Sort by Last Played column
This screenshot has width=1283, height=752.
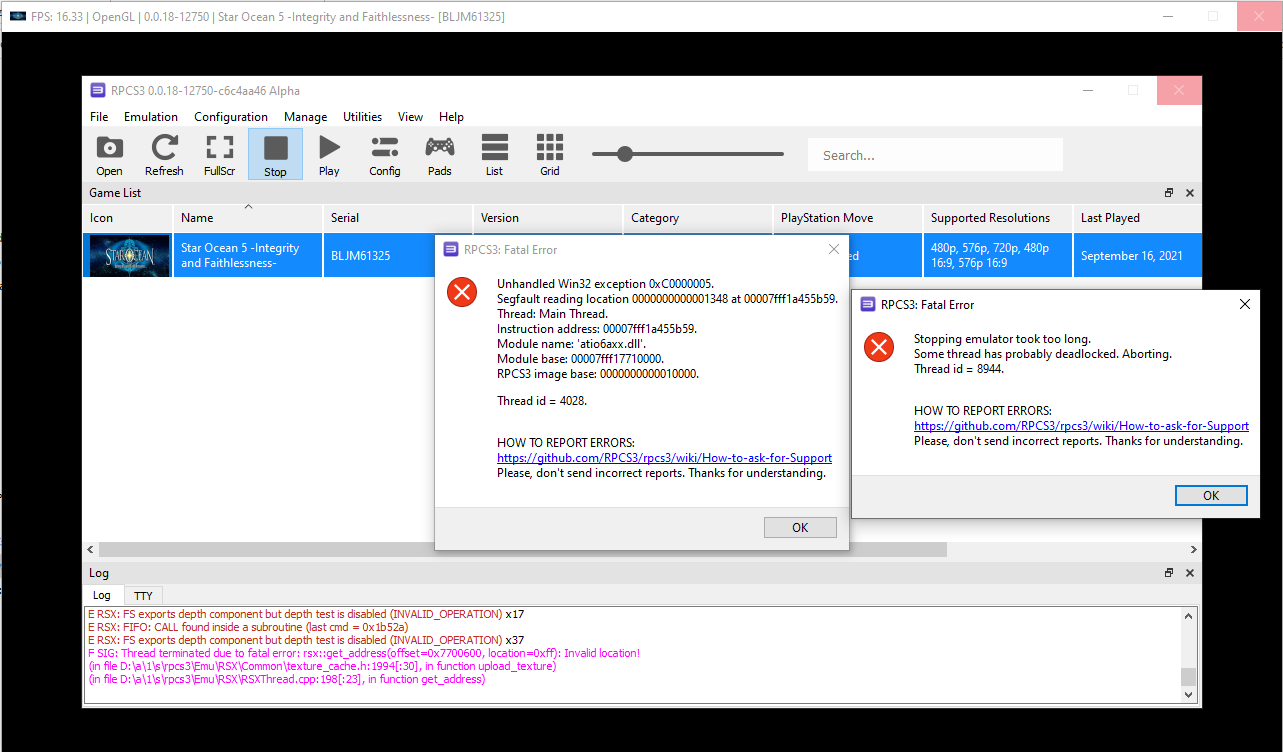(1138, 218)
